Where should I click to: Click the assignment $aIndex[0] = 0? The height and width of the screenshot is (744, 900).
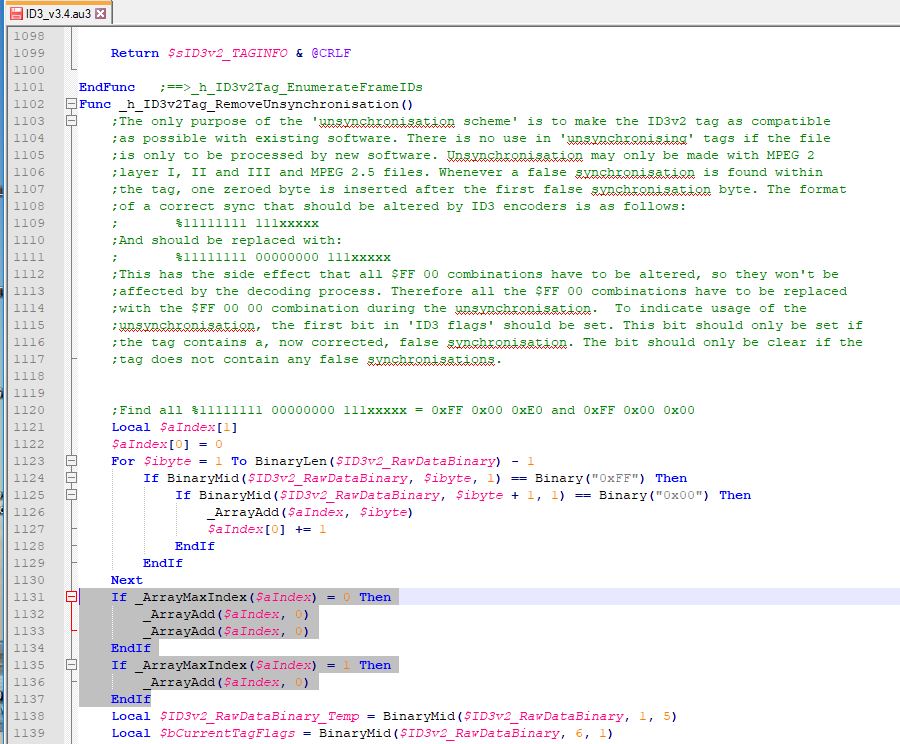tap(167, 444)
